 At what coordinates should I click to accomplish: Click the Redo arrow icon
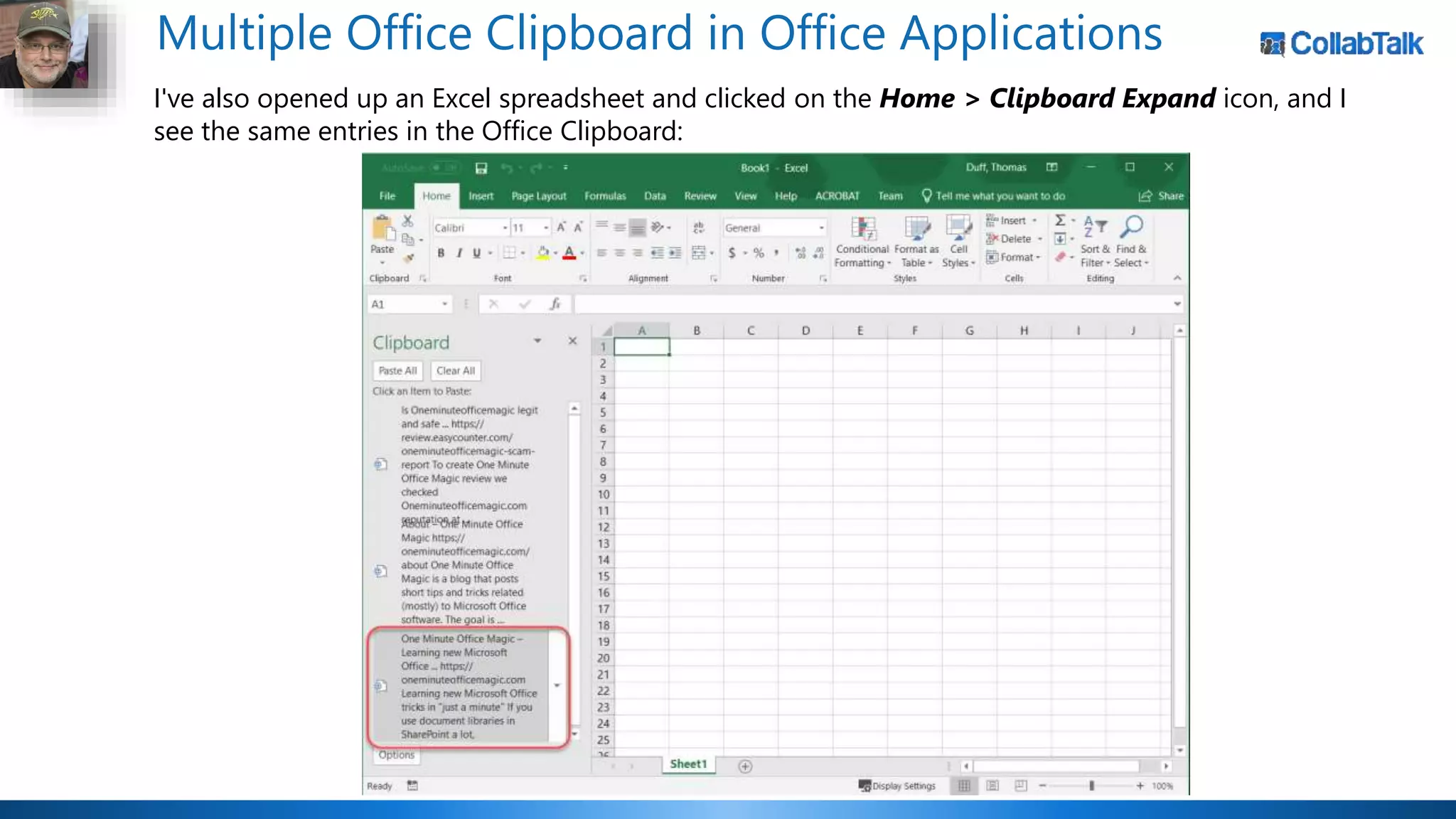(536, 168)
